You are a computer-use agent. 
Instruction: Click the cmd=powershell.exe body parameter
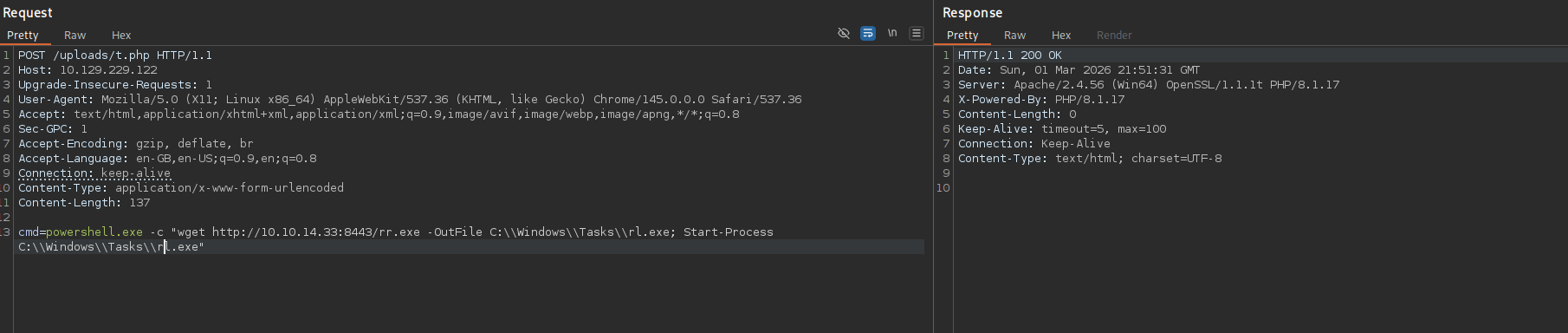pos(81,232)
